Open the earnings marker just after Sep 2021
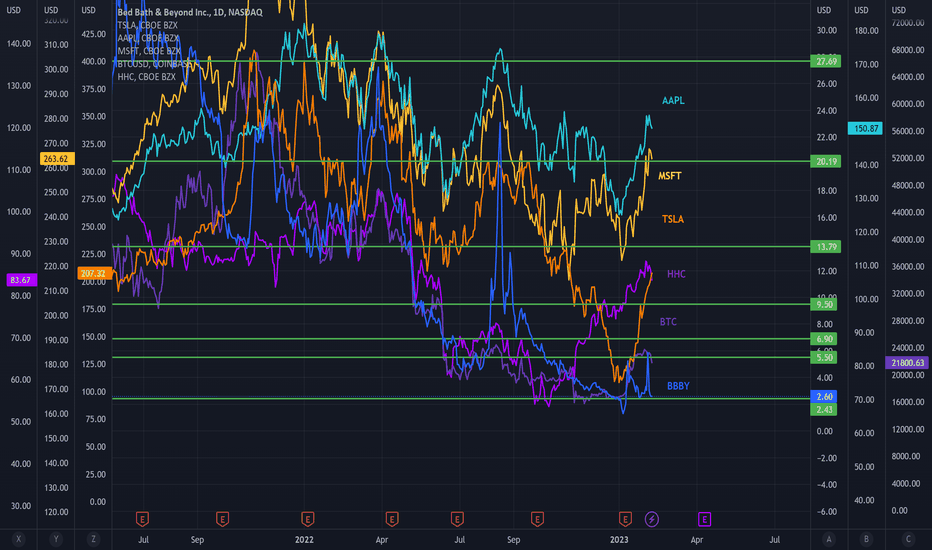Screen dimensions: 932x550 [222, 519]
